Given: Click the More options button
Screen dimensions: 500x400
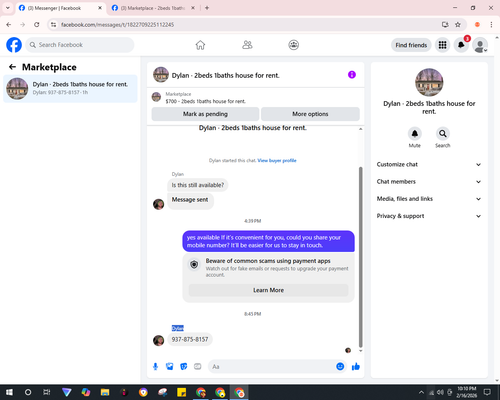Looking at the screenshot, I should coord(310,114).
